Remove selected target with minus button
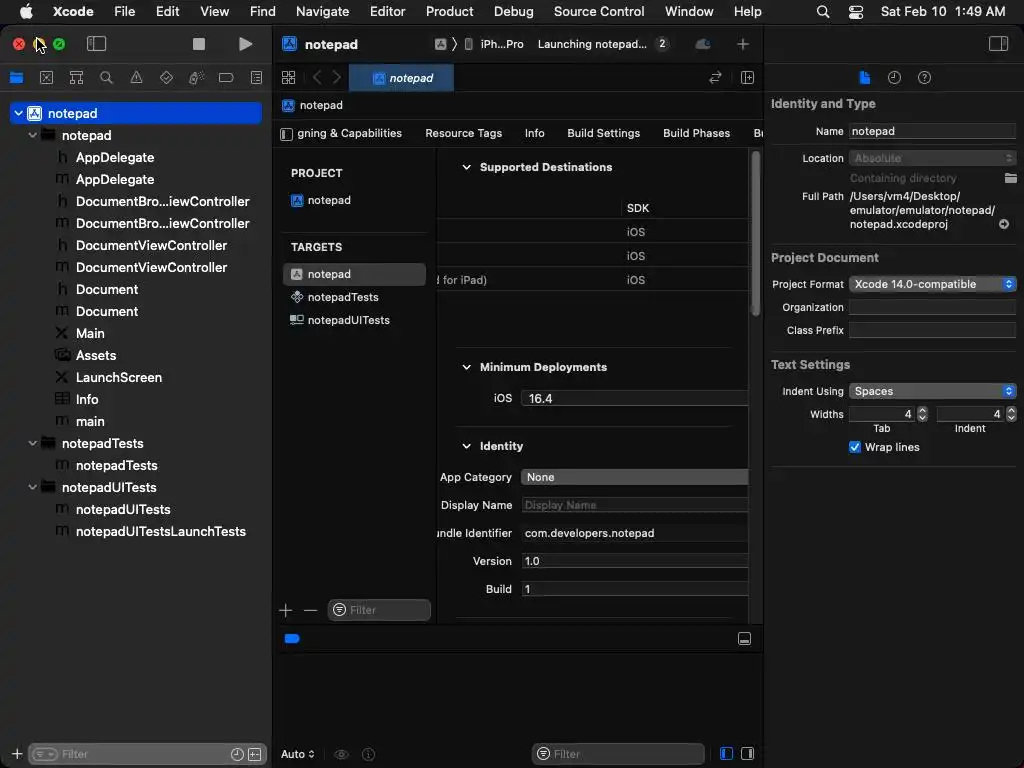This screenshot has width=1024, height=768. pos(310,611)
